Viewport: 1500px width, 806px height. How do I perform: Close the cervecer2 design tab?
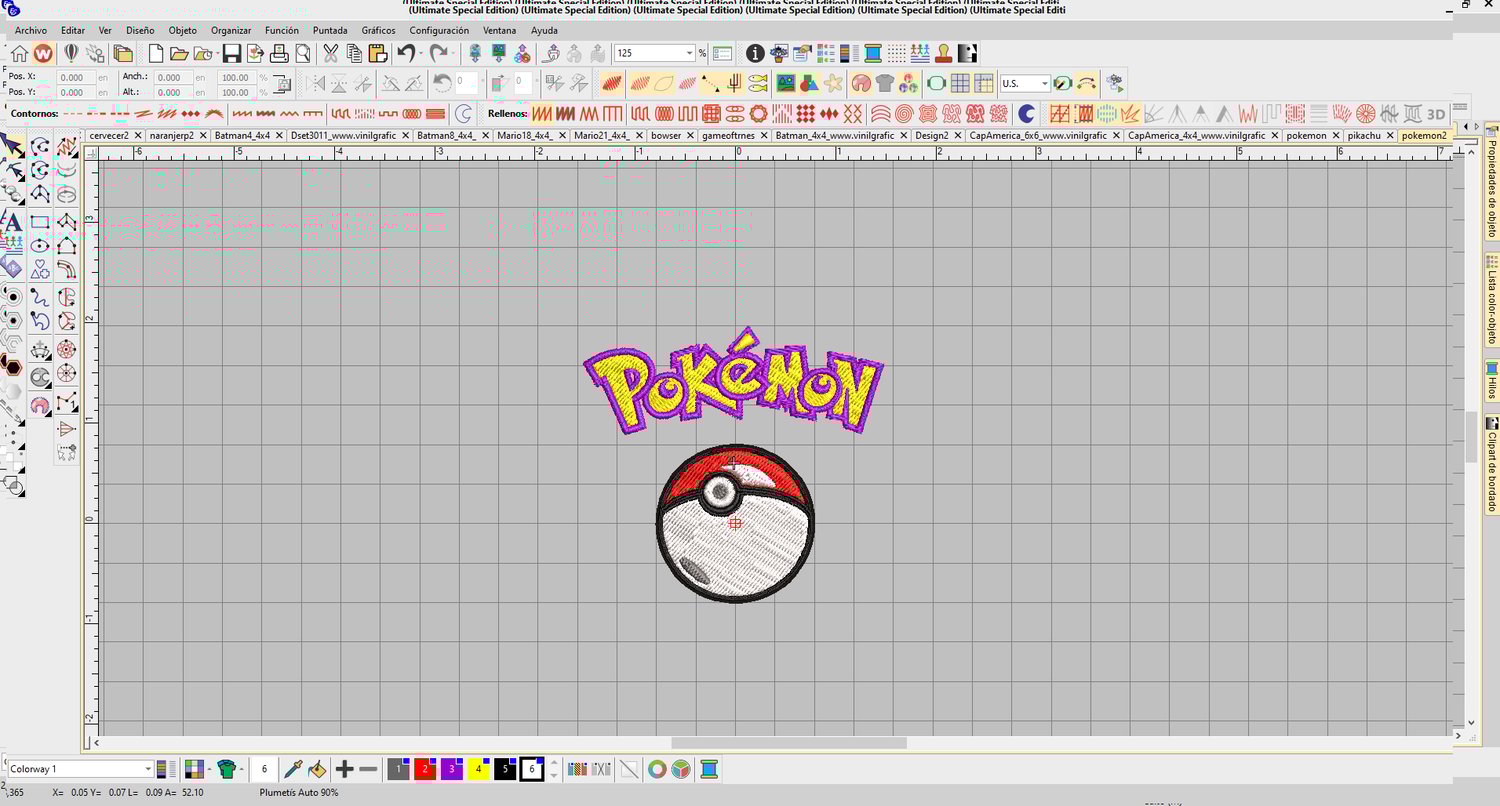point(139,135)
